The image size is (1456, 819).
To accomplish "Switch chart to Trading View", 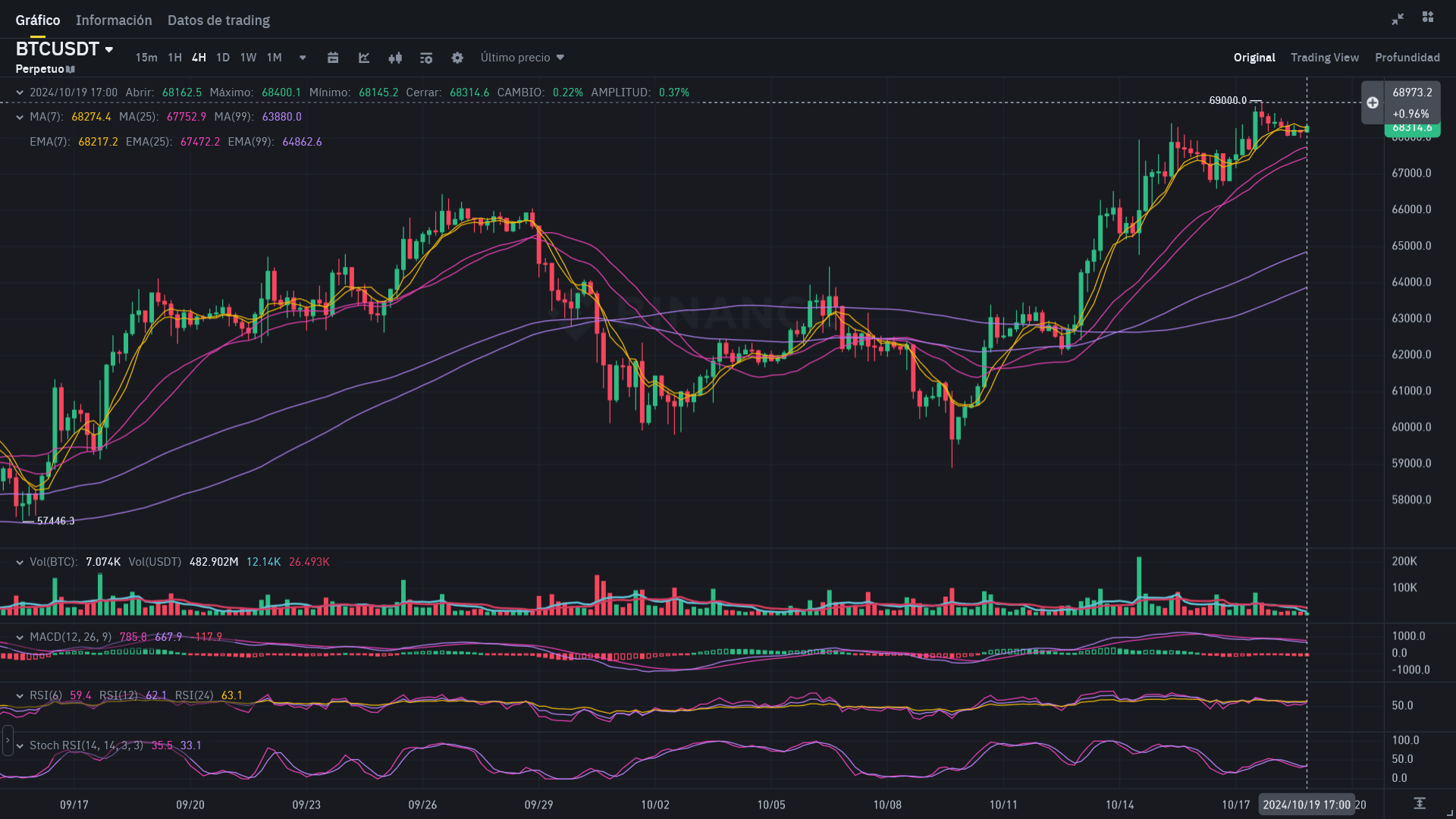I will tap(1324, 58).
